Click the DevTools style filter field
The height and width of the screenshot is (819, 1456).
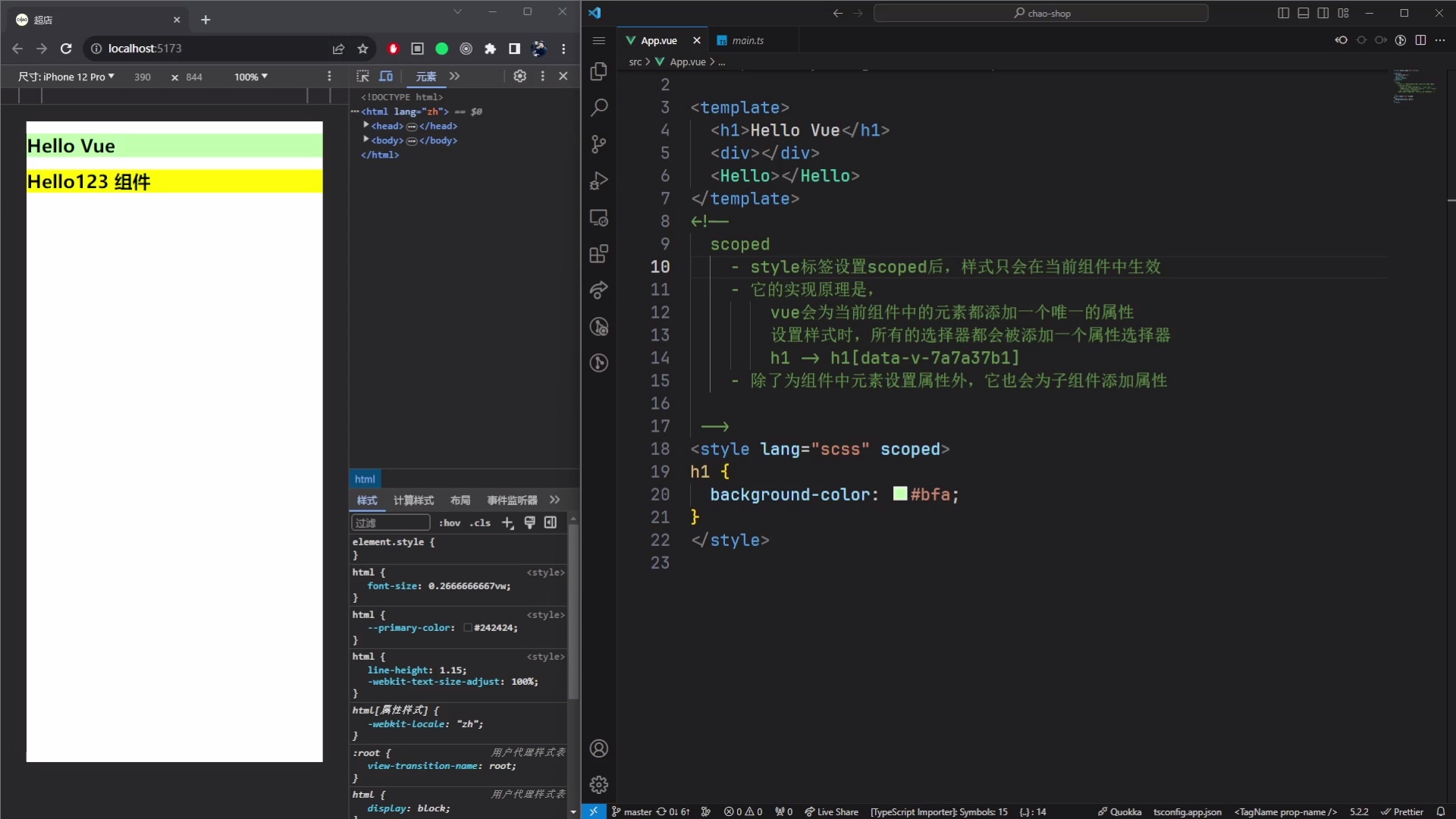pos(390,522)
